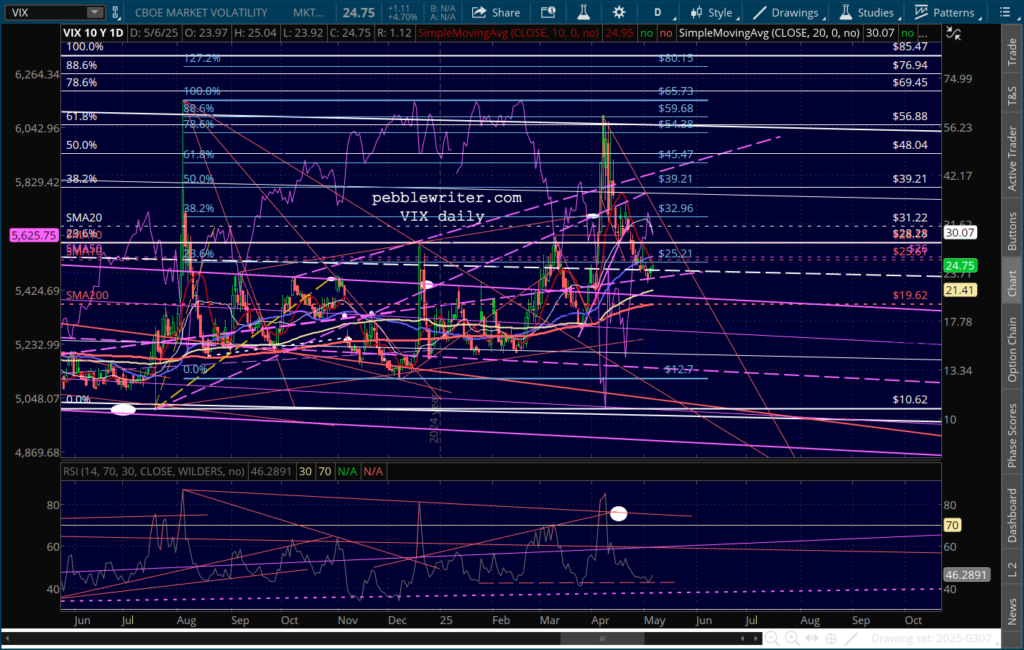The height and width of the screenshot is (650, 1024).
Task: Click the quote details icon beside Share
Action: tap(549, 13)
